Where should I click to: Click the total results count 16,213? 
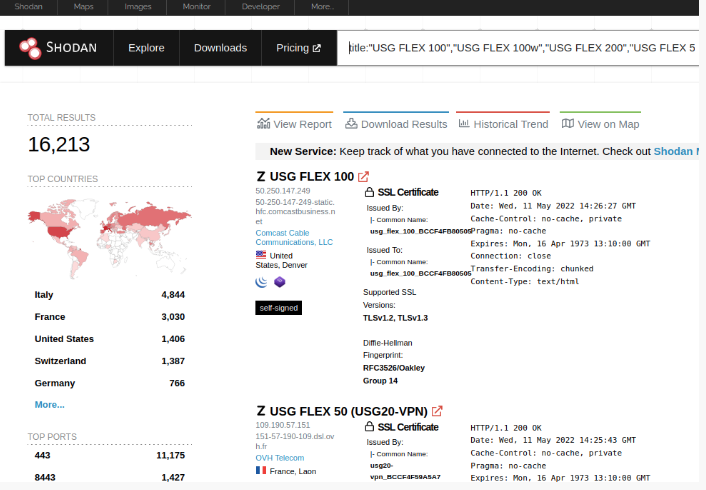[x=59, y=145]
